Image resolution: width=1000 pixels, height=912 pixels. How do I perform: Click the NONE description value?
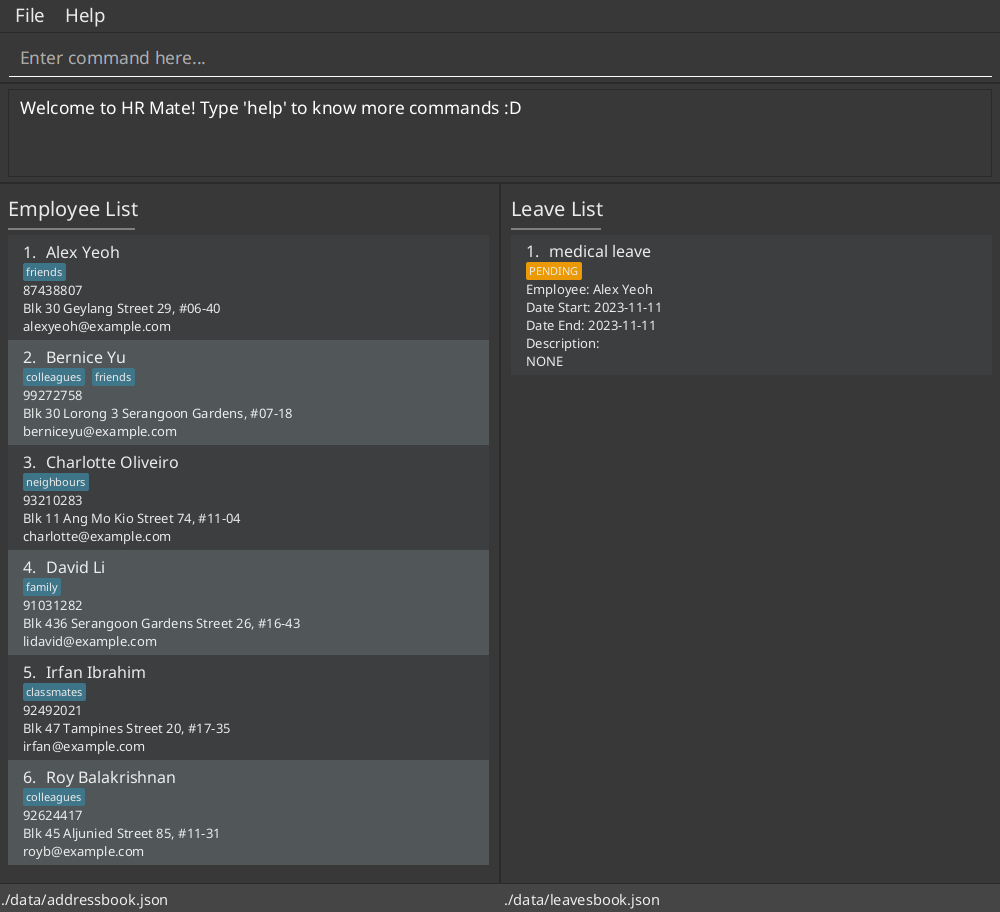pyautogui.click(x=545, y=362)
